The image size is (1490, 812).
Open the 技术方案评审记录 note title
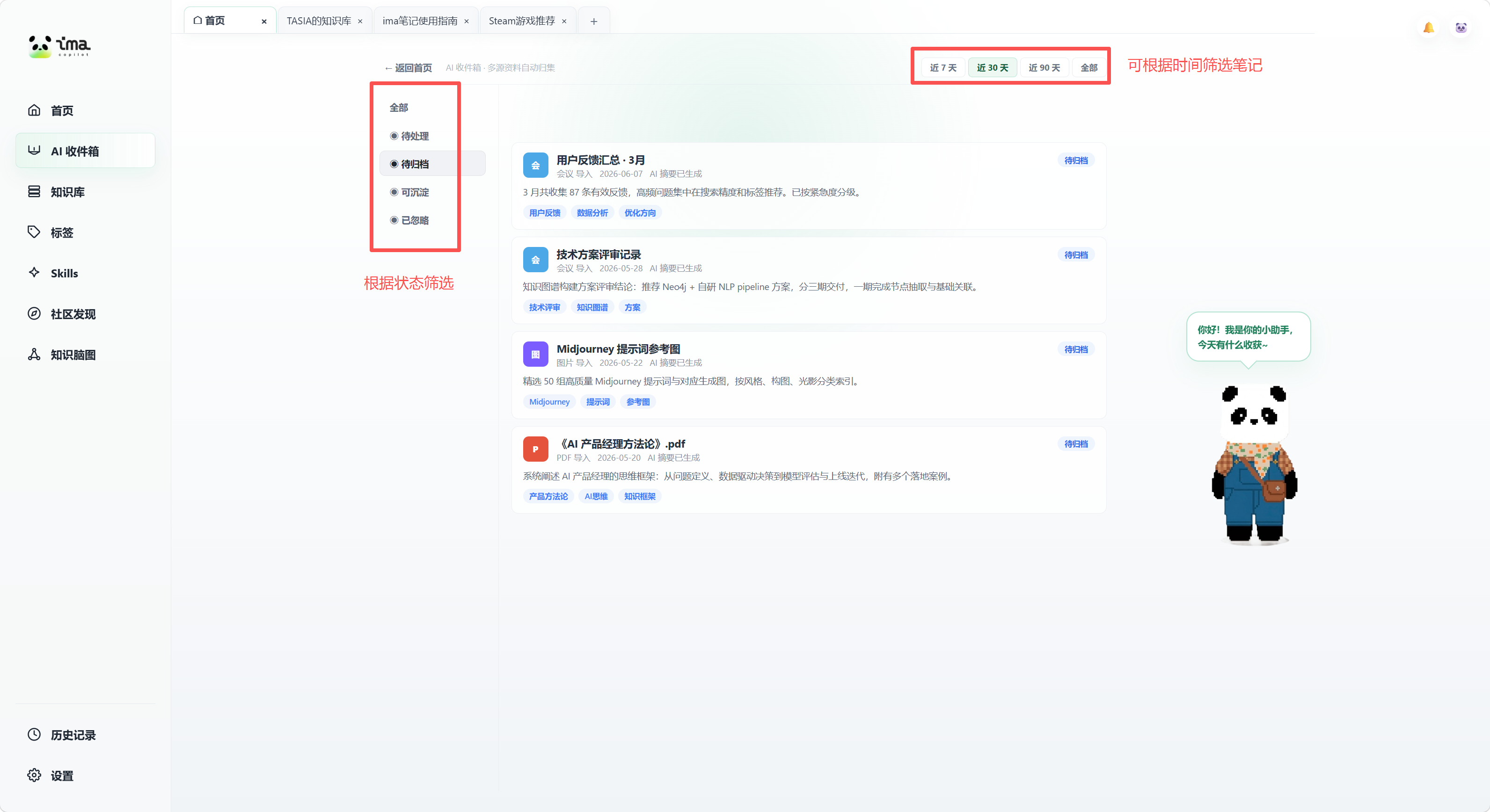tap(599, 254)
